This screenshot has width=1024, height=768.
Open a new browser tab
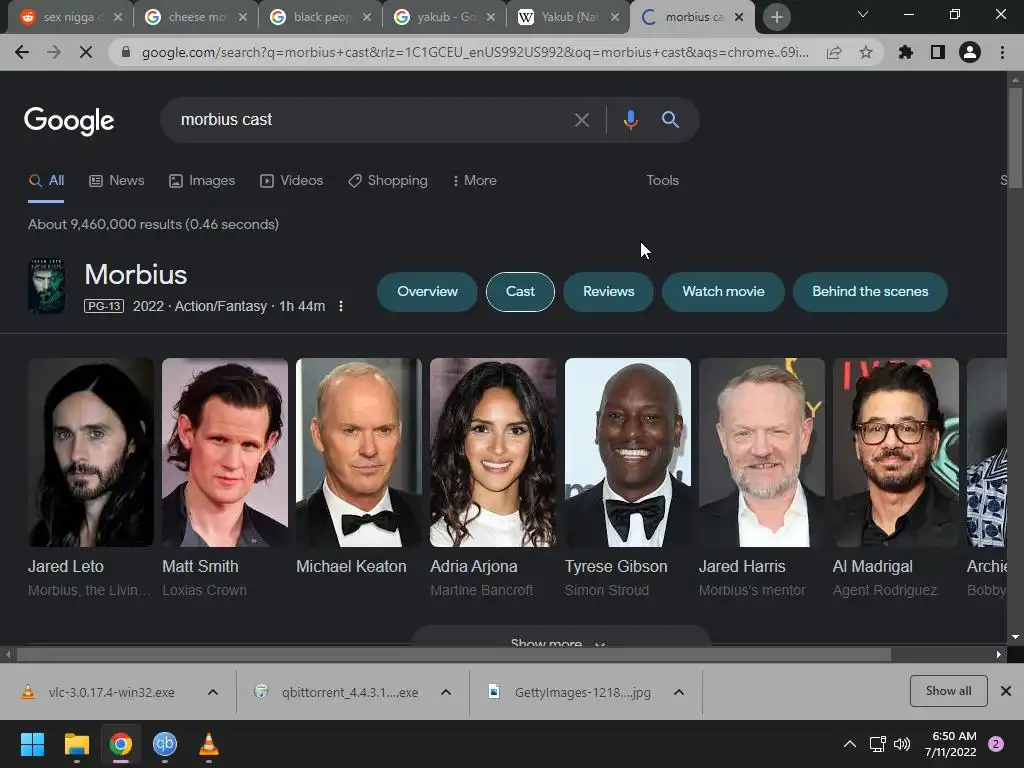[x=776, y=18]
